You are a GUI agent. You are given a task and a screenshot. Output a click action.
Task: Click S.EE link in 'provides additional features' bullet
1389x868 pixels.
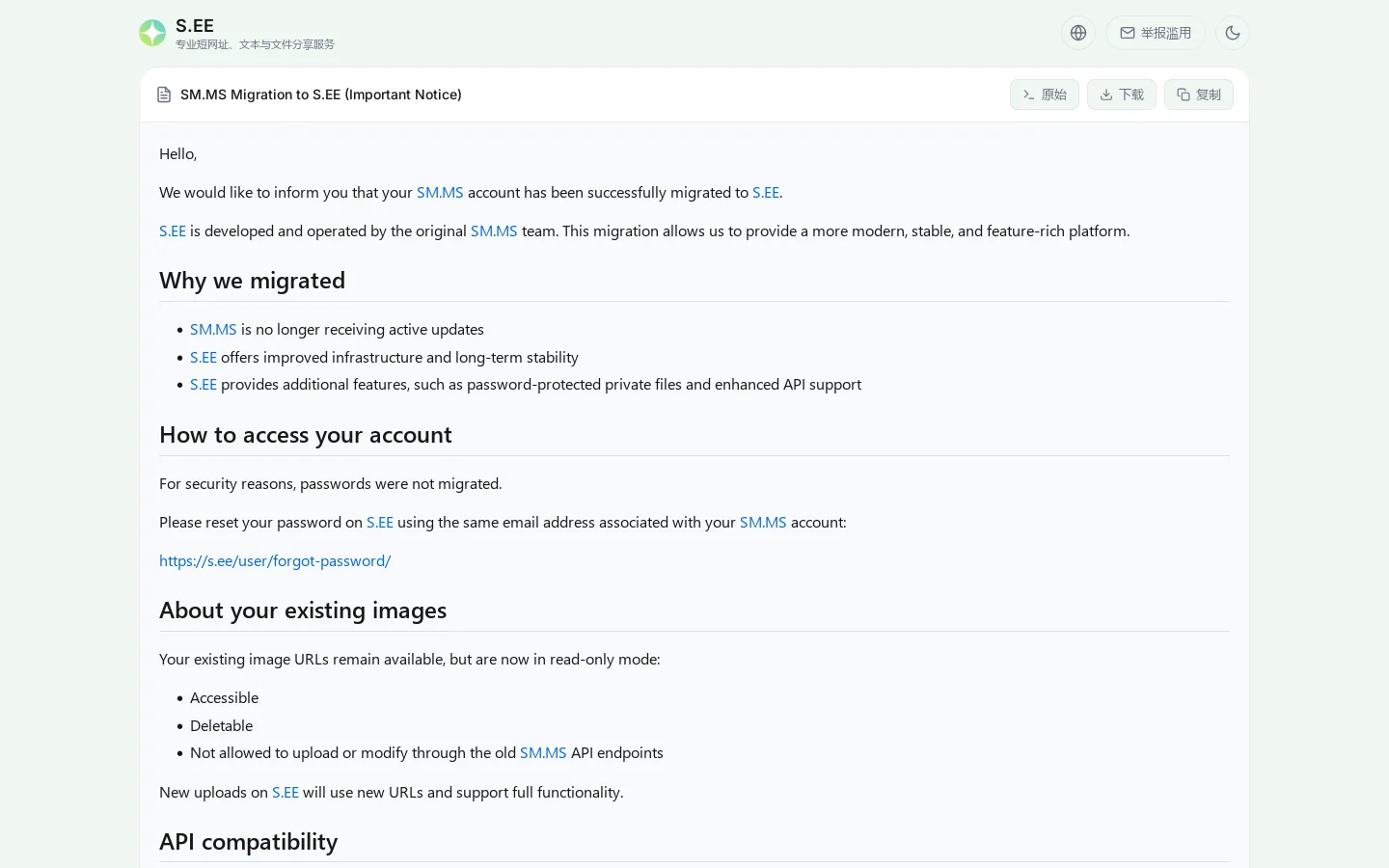point(204,385)
